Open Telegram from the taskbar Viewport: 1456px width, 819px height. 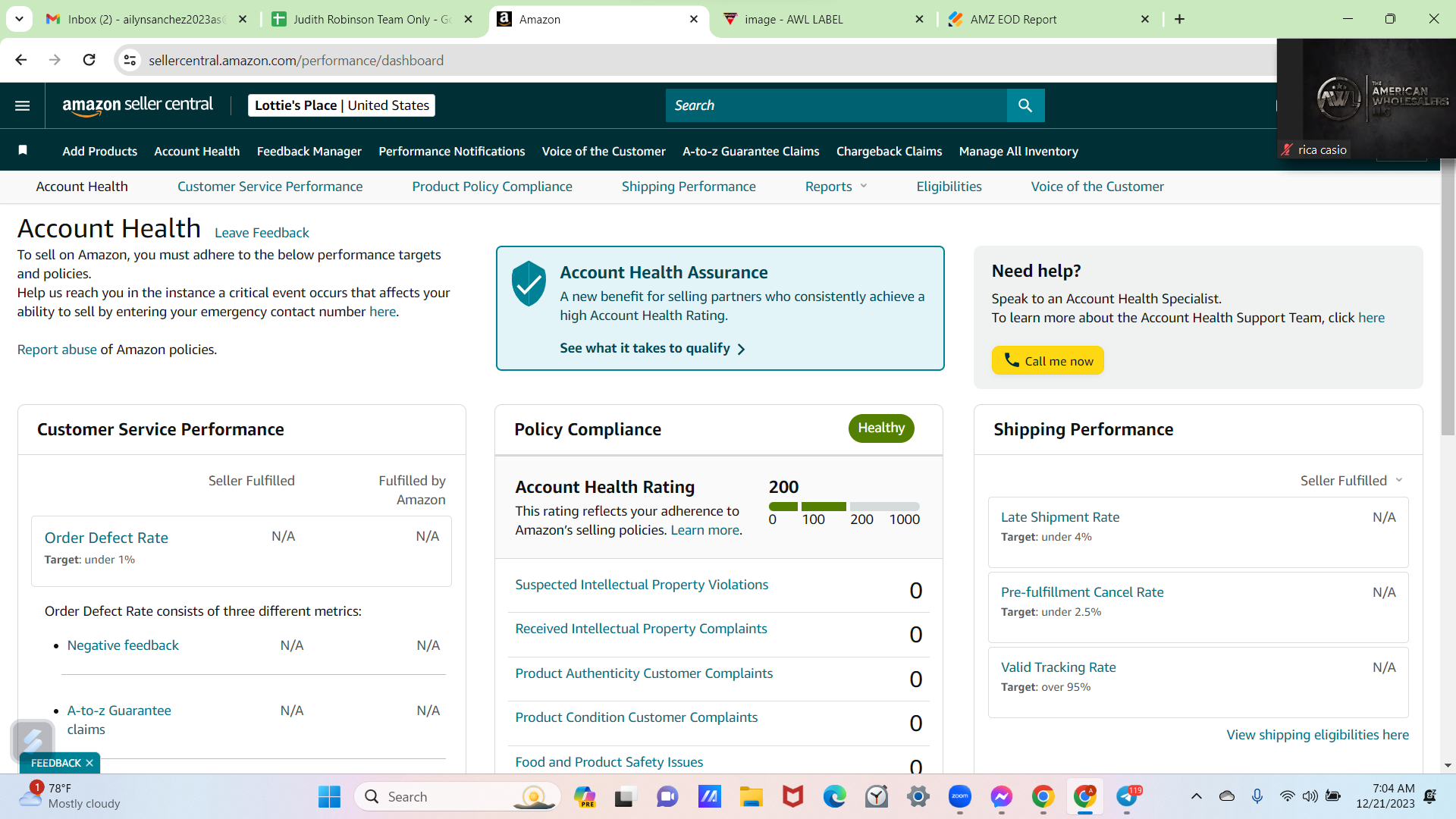click(1128, 796)
